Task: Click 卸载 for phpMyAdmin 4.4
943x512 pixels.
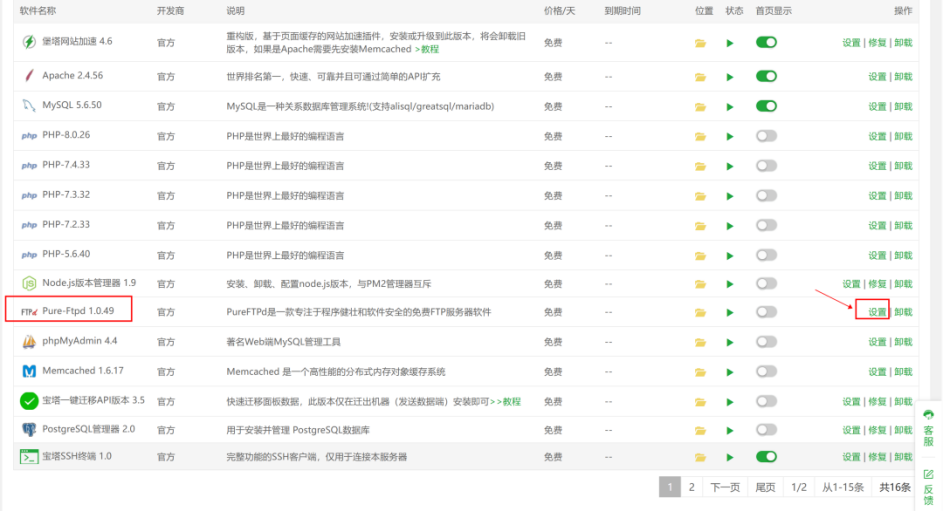Action: pos(903,342)
